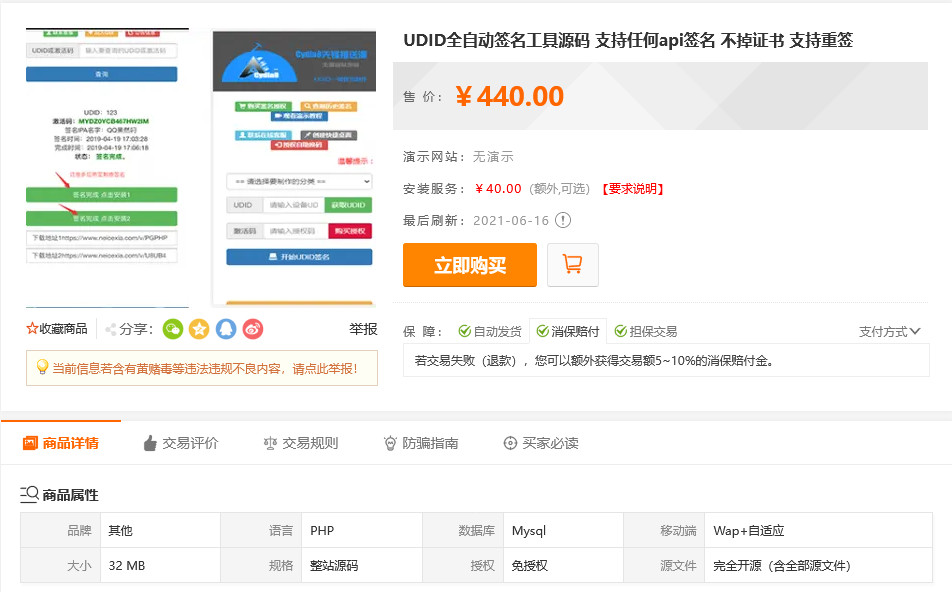Click the Mysql database cell
Viewport: 952px width, 592px height.
[563, 531]
